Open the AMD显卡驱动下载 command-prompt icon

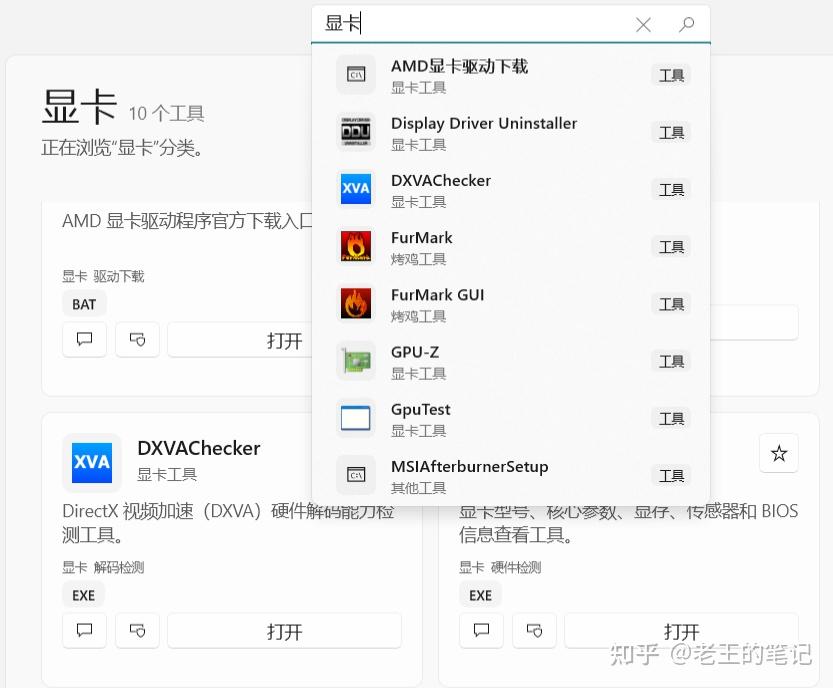356,74
